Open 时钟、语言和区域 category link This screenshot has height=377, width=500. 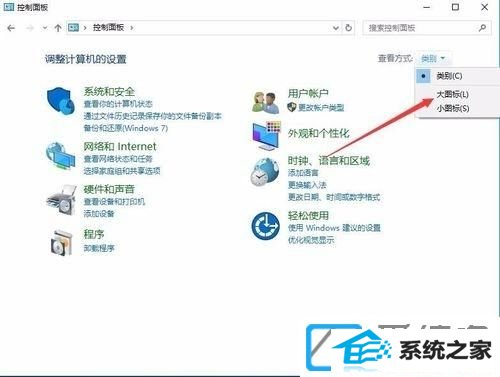click(x=329, y=161)
